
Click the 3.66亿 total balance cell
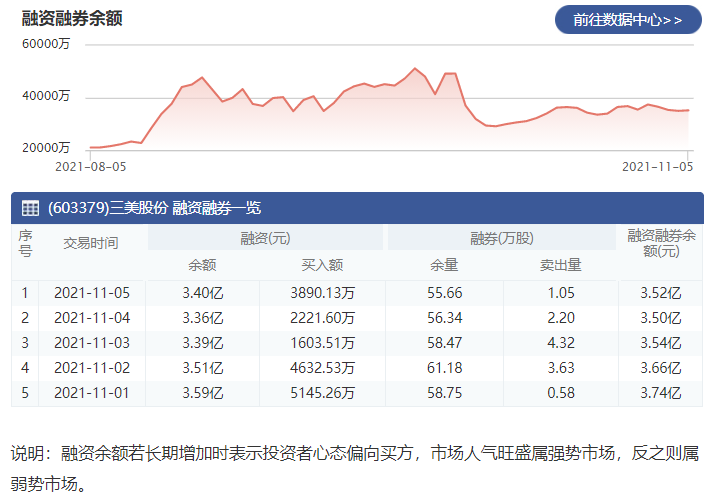[661, 368]
